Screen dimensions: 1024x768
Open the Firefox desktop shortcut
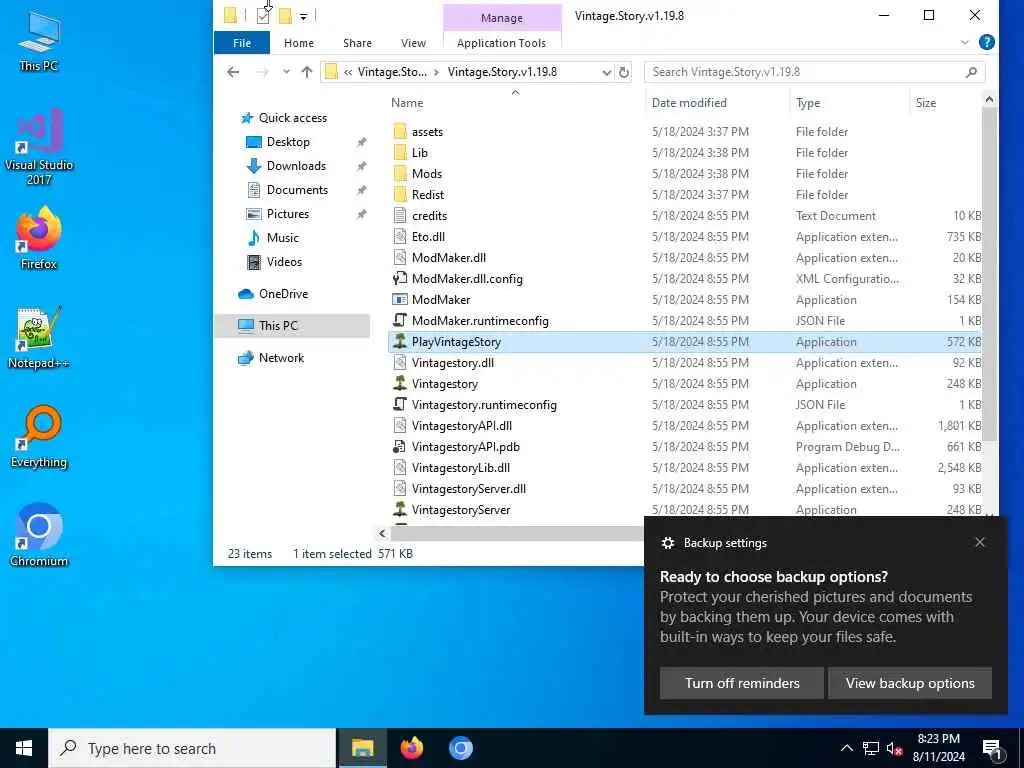click(39, 238)
